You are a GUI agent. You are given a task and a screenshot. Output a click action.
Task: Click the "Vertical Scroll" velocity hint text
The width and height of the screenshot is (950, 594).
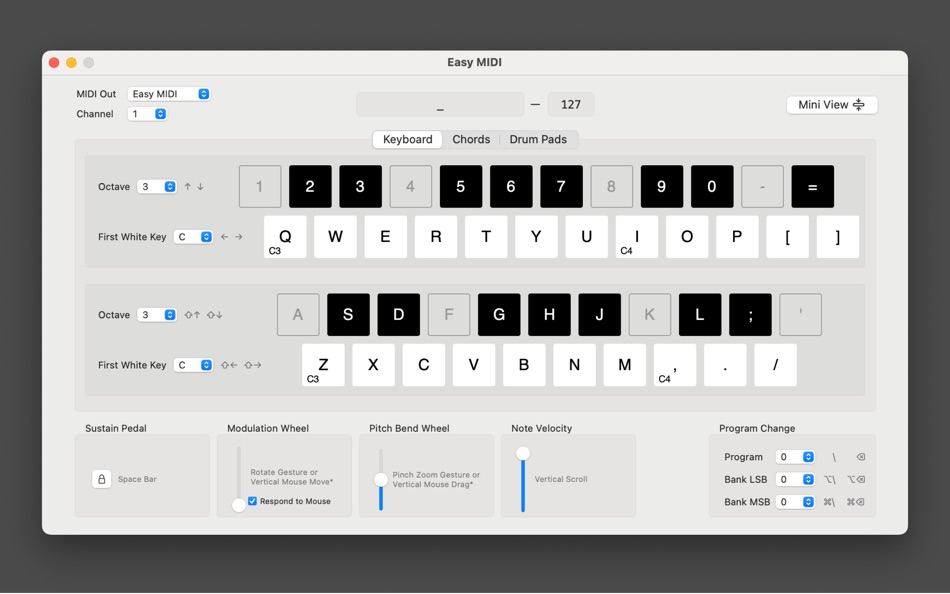pos(561,479)
